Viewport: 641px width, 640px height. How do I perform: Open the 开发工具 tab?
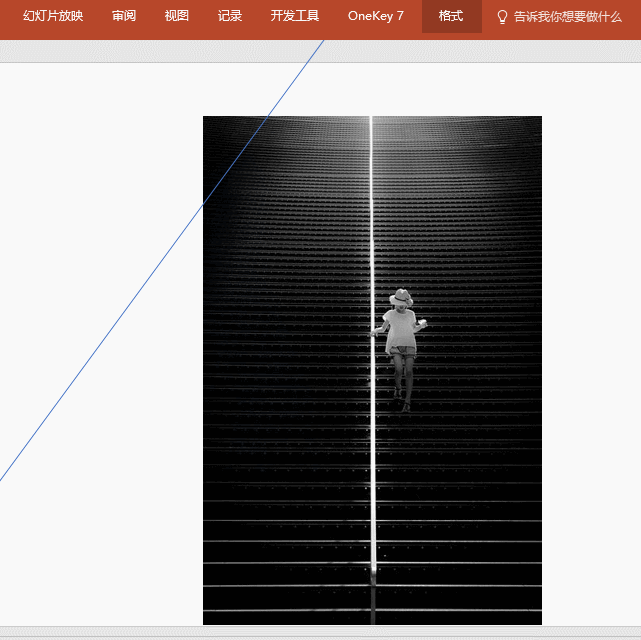(295, 16)
